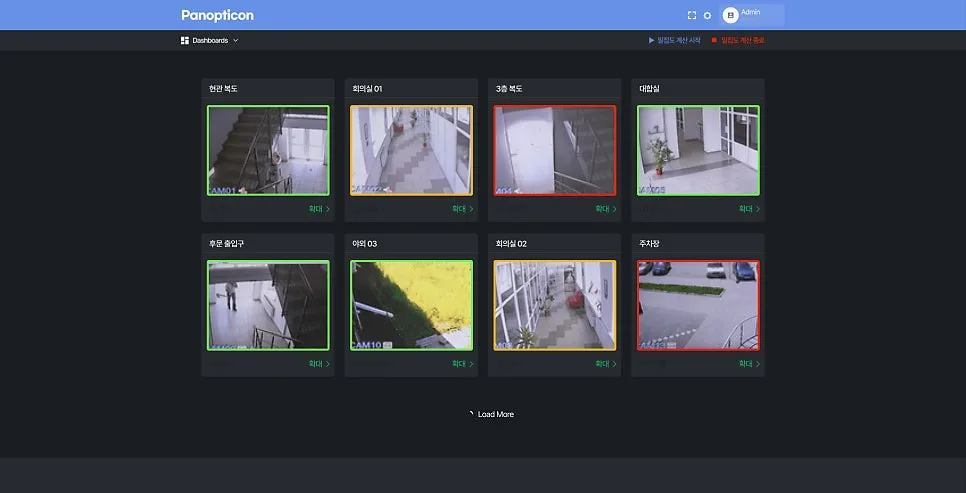This screenshot has width=966, height=493.
Task: Click the Admin account name
Action: coord(750,12)
